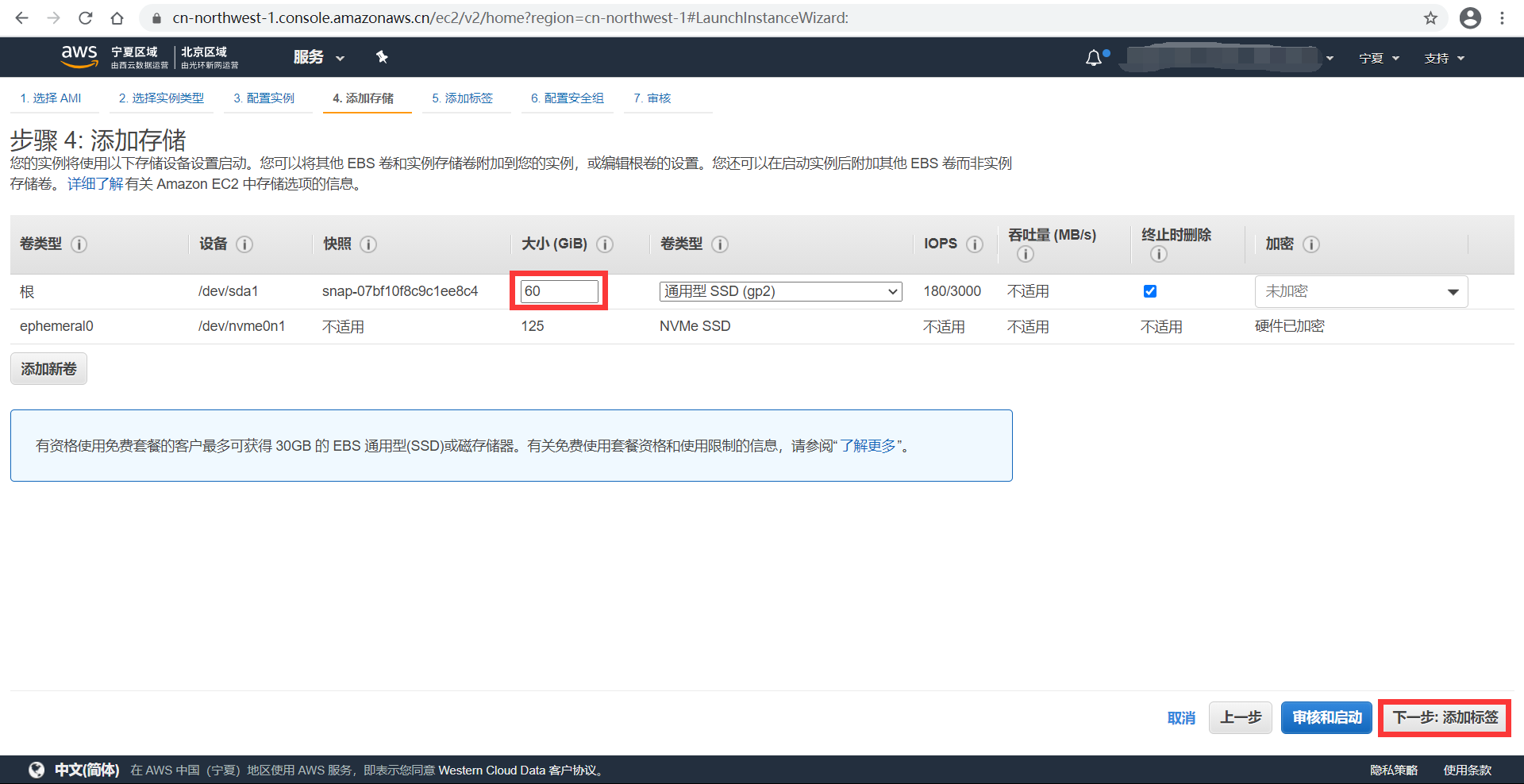Uncheck 终止时删除 for the root volume
The height and width of the screenshot is (784, 1524).
1149,291
